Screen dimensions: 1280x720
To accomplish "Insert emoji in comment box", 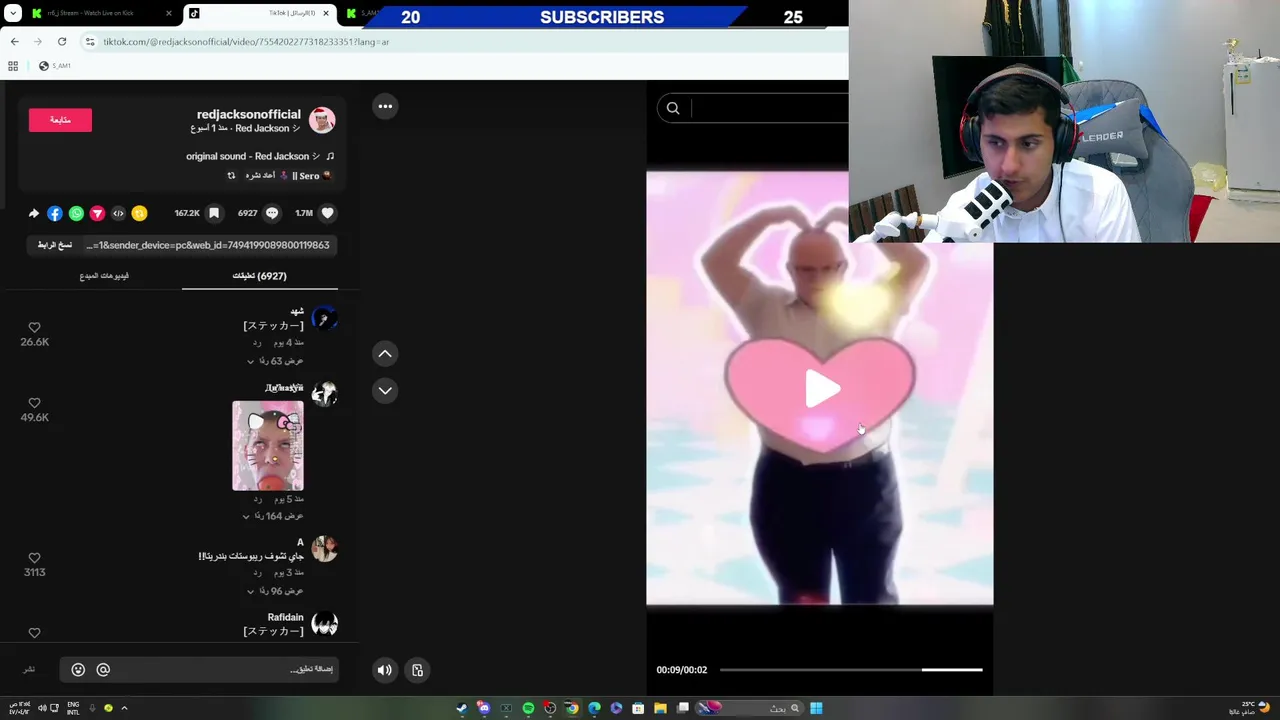I will (78, 670).
